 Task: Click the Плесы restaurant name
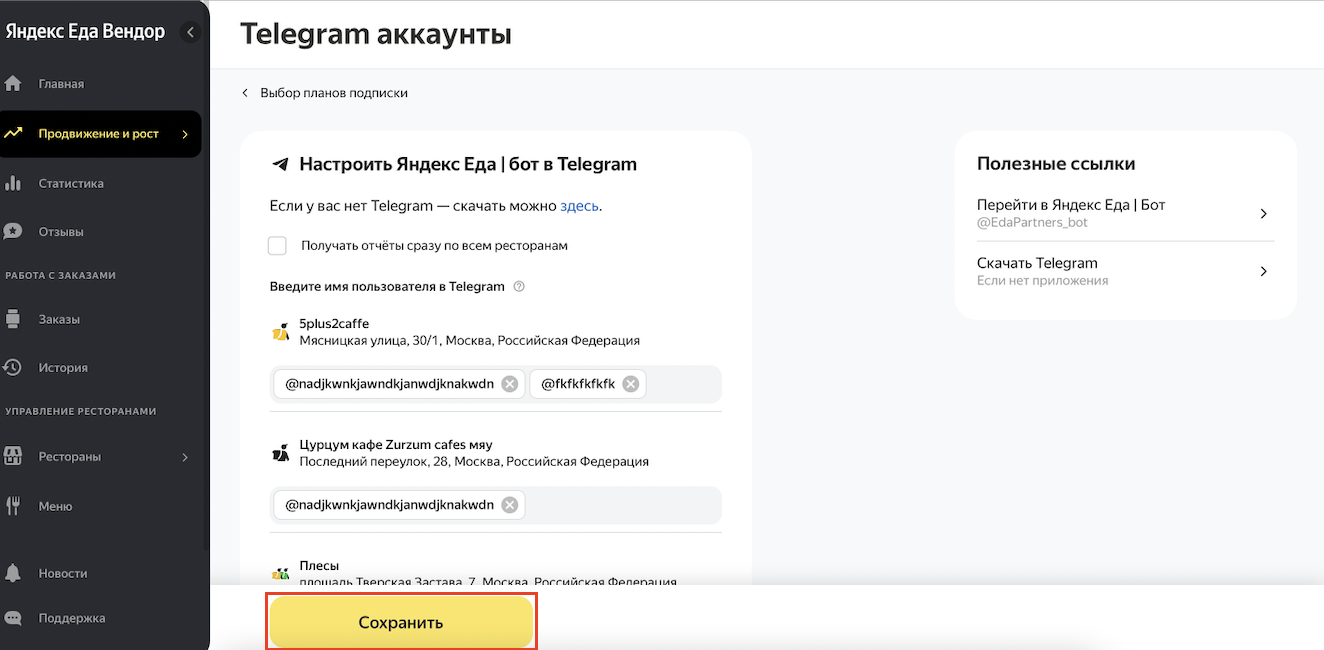tap(319, 565)
